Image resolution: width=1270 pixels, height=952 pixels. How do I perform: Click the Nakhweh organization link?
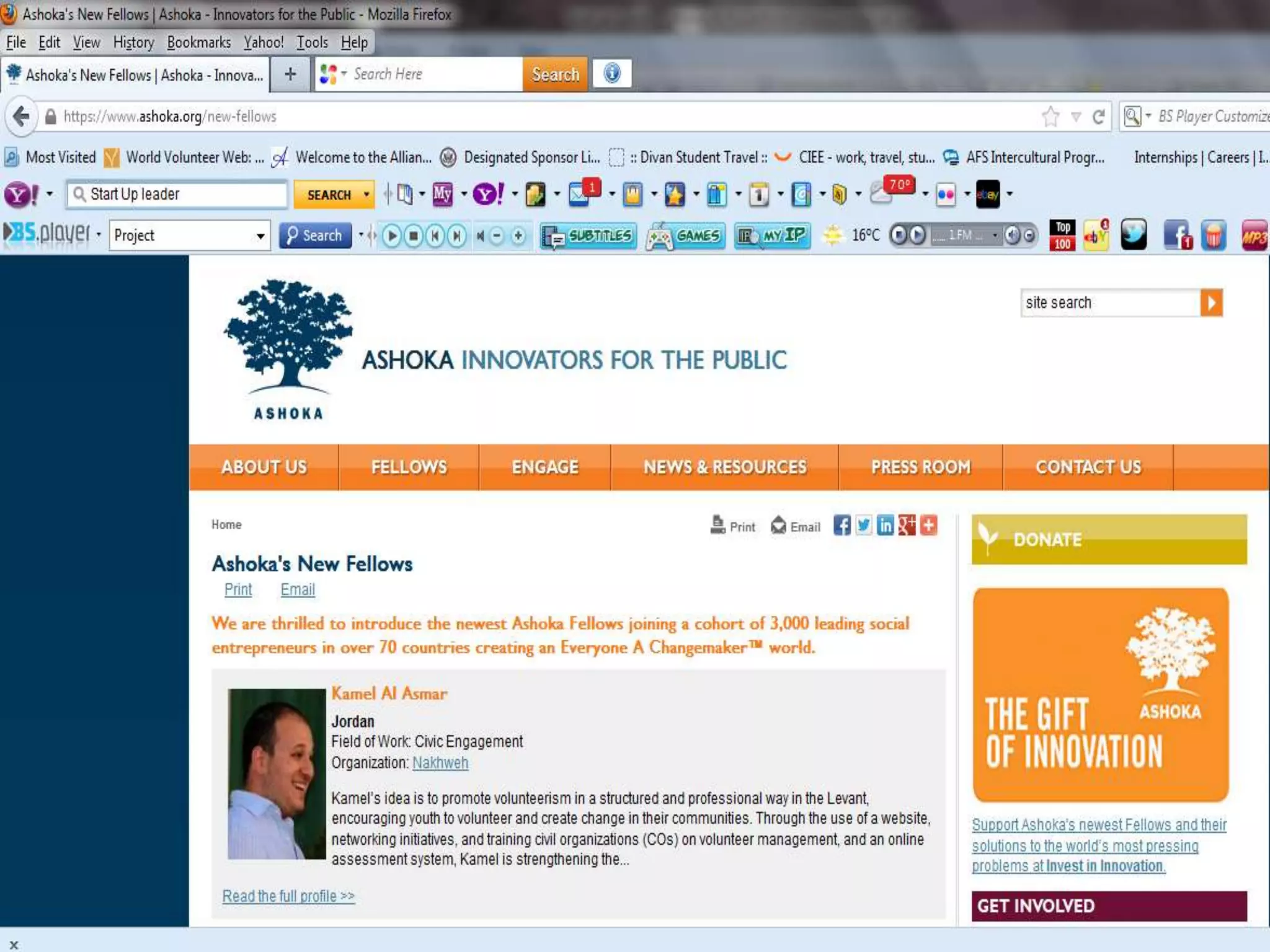click(440, 762)
